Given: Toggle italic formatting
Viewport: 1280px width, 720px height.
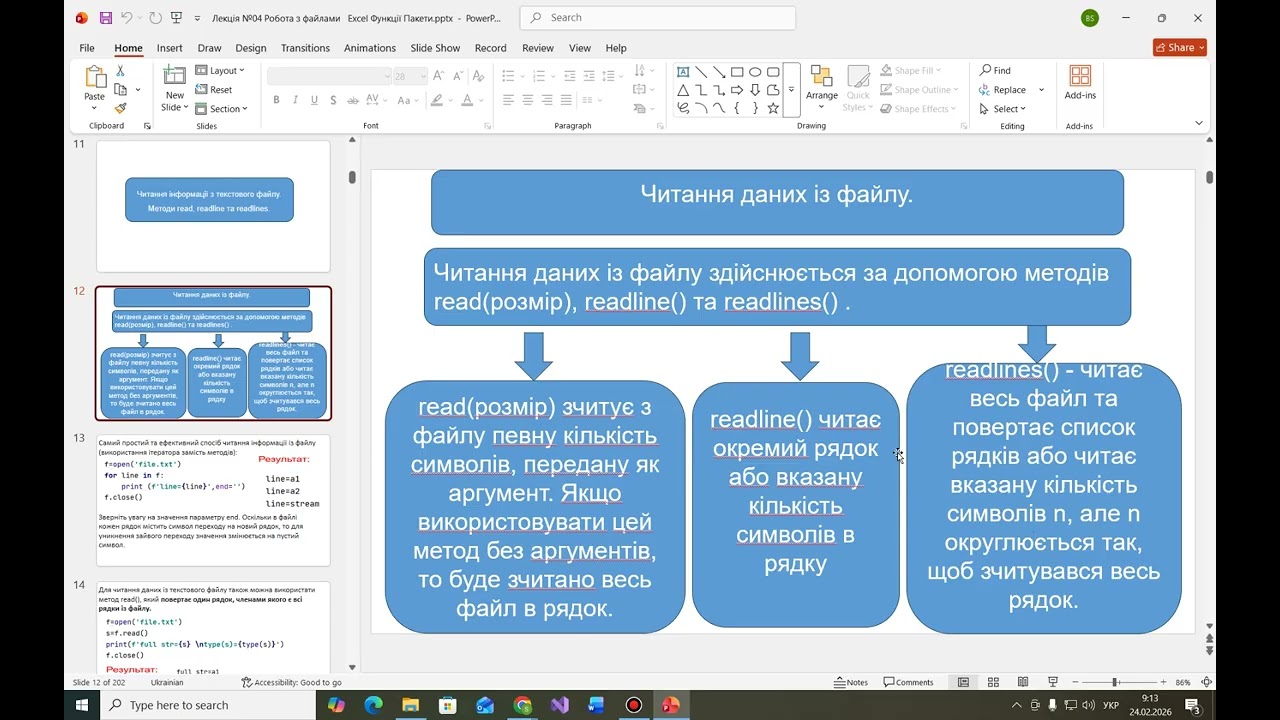Looking at the screenshot, I should click(296, 100).
